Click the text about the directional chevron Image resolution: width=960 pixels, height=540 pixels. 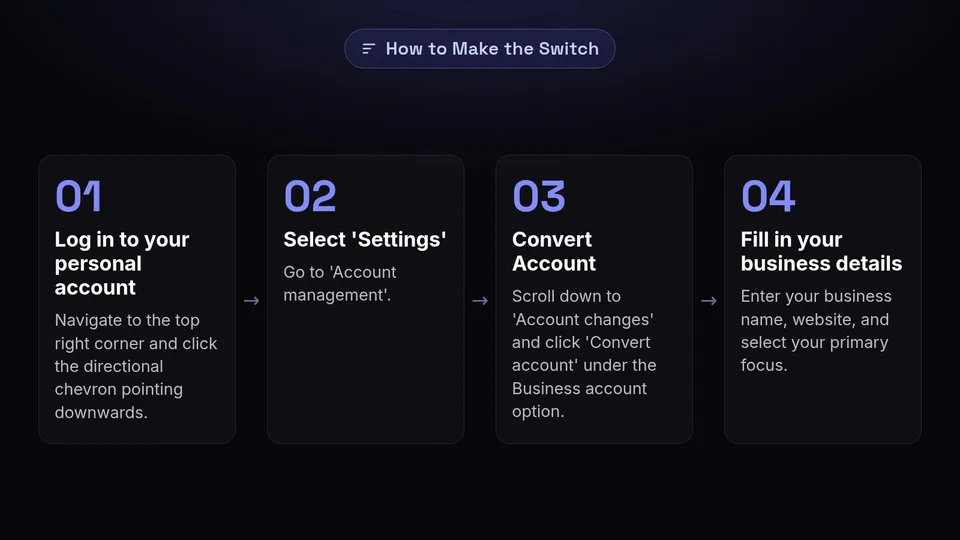click(x=136, y=366)
